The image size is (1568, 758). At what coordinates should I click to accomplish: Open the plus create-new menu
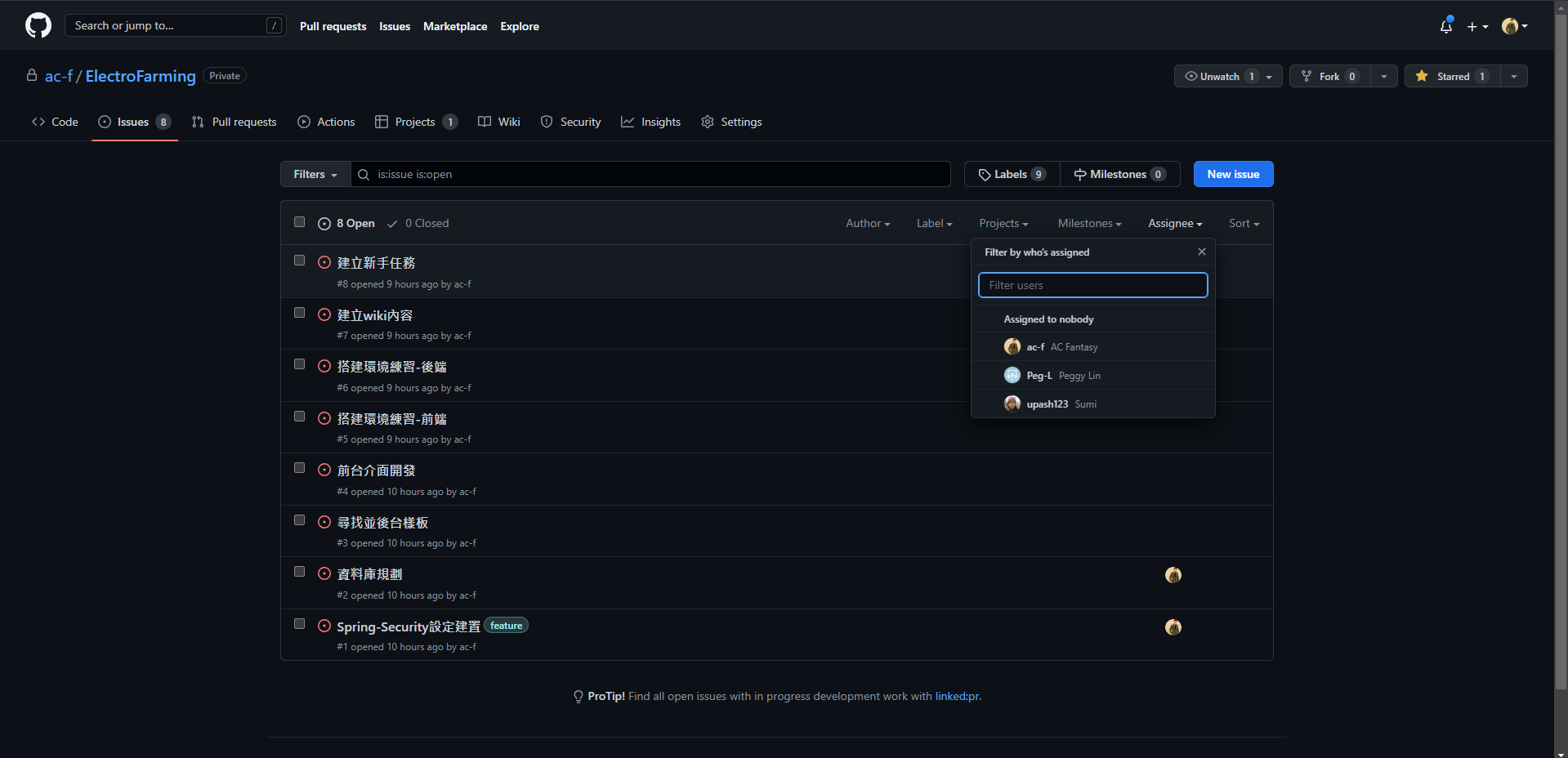1477,26
